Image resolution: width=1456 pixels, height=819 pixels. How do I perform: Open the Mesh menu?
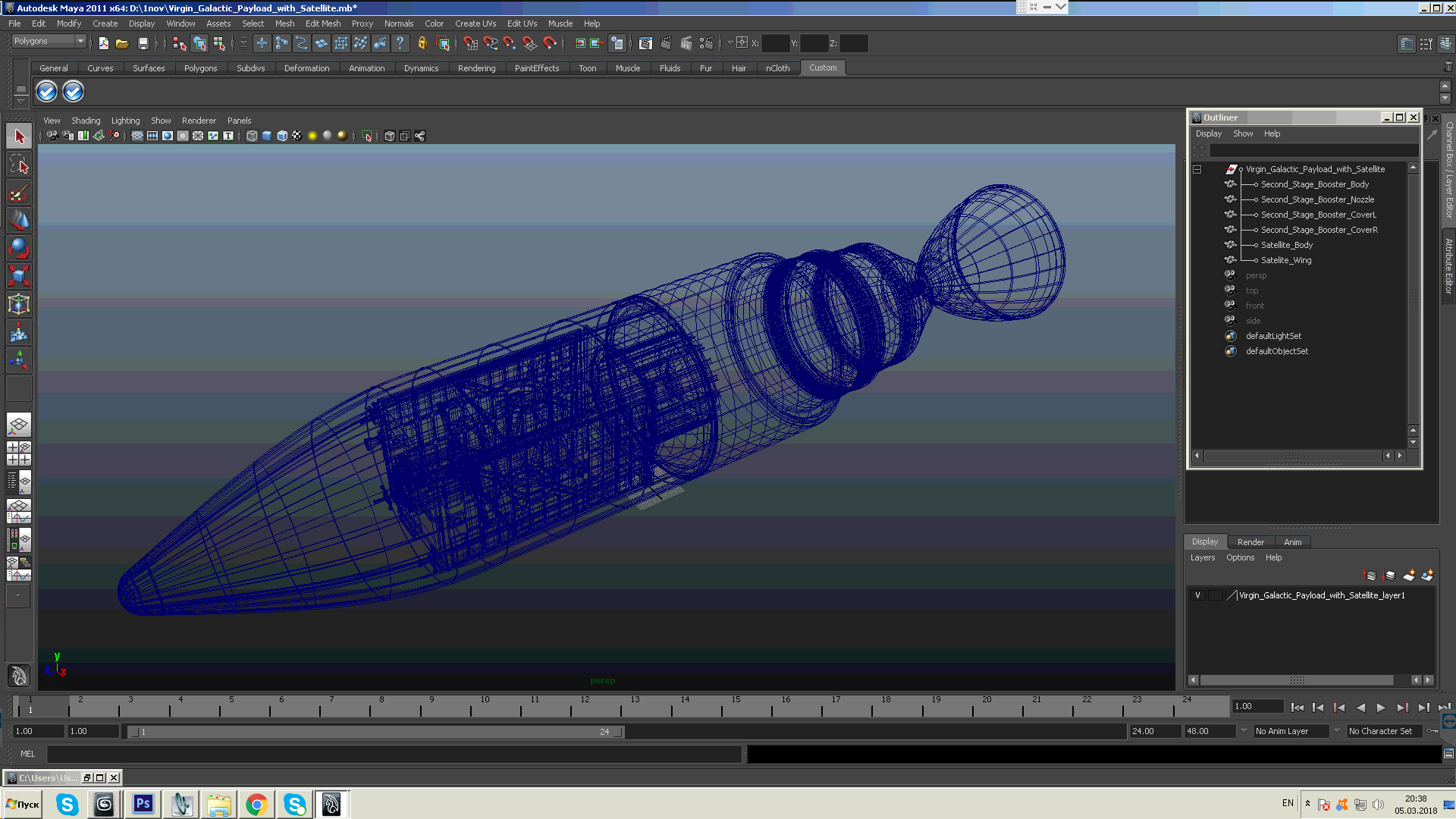point(284,24)
